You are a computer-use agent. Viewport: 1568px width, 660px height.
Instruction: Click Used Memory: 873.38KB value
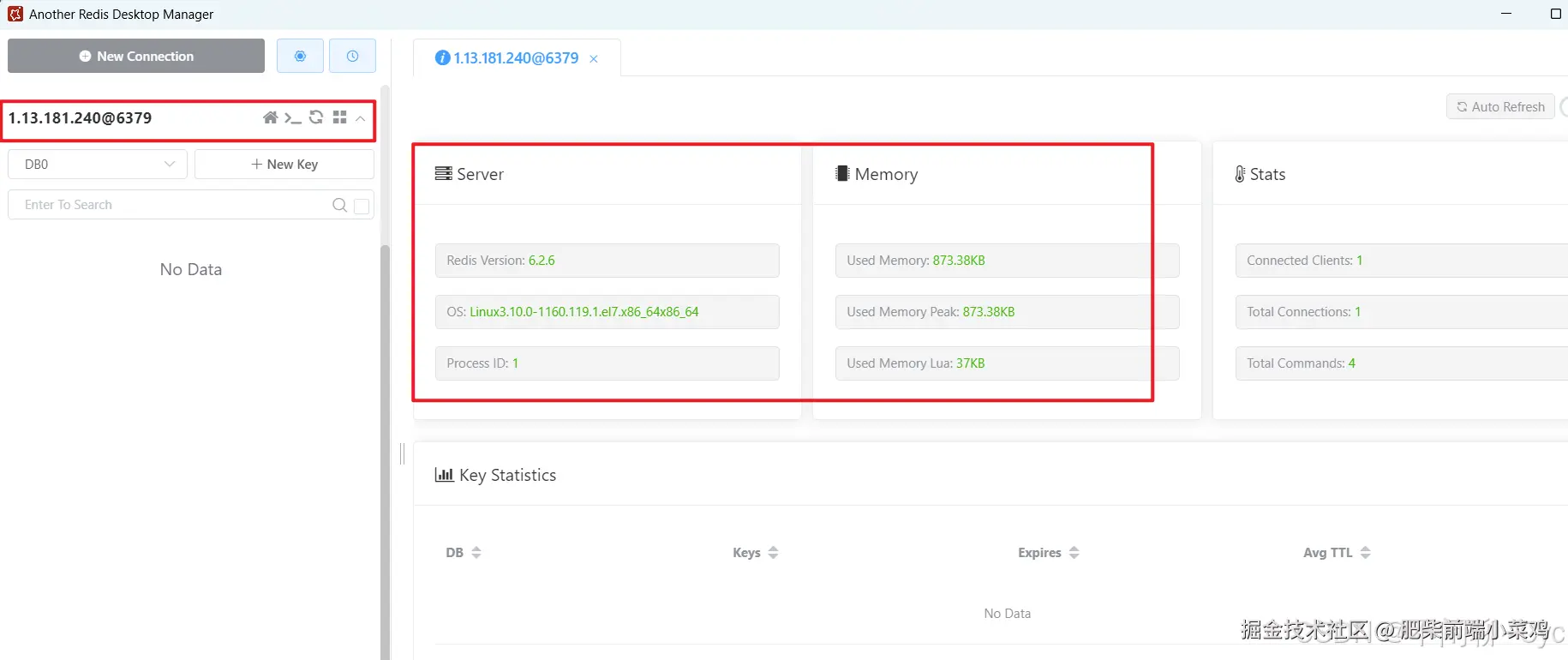coord(959,261)
